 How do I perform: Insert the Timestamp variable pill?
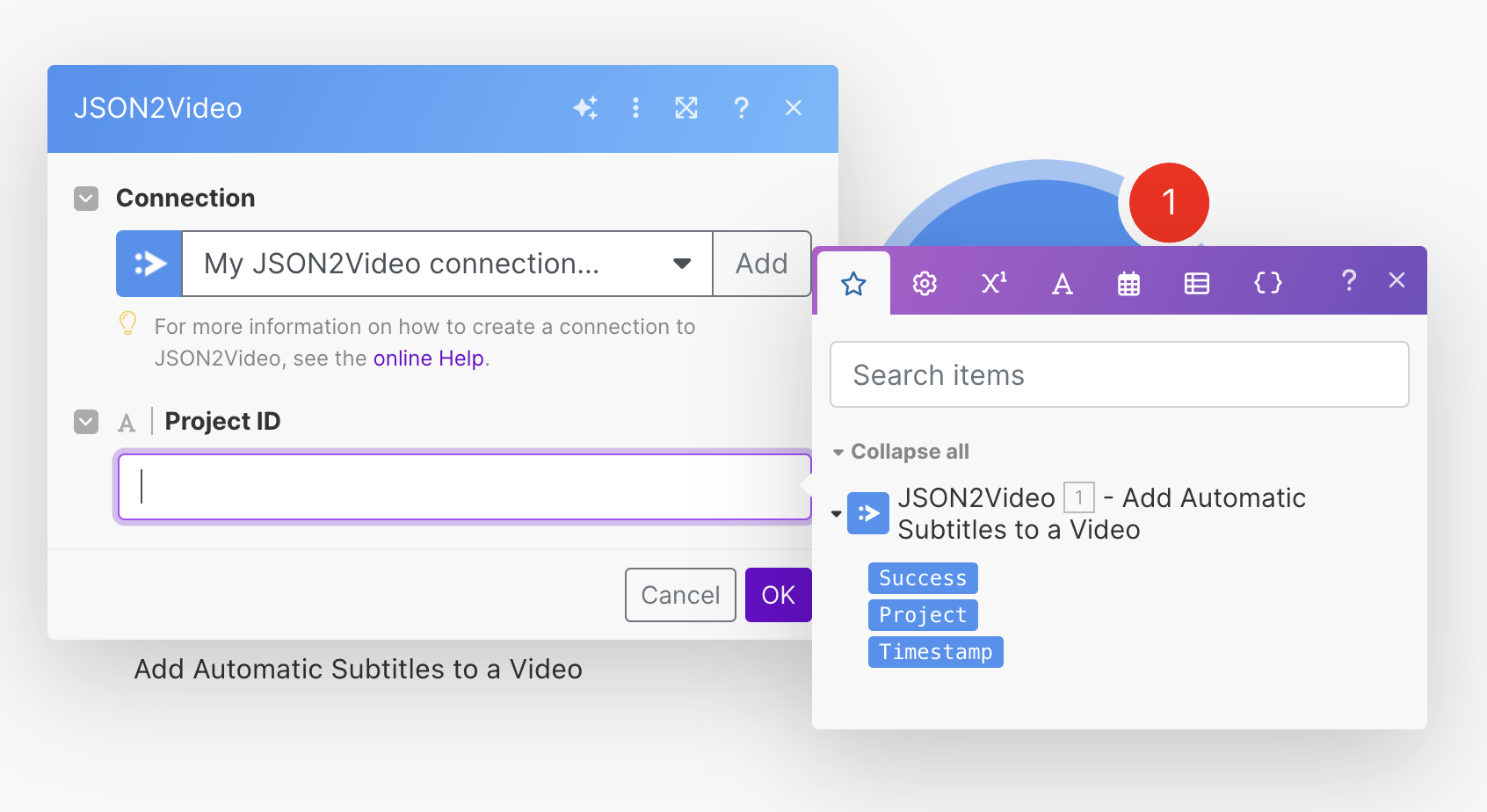click(x=936, y=652)
